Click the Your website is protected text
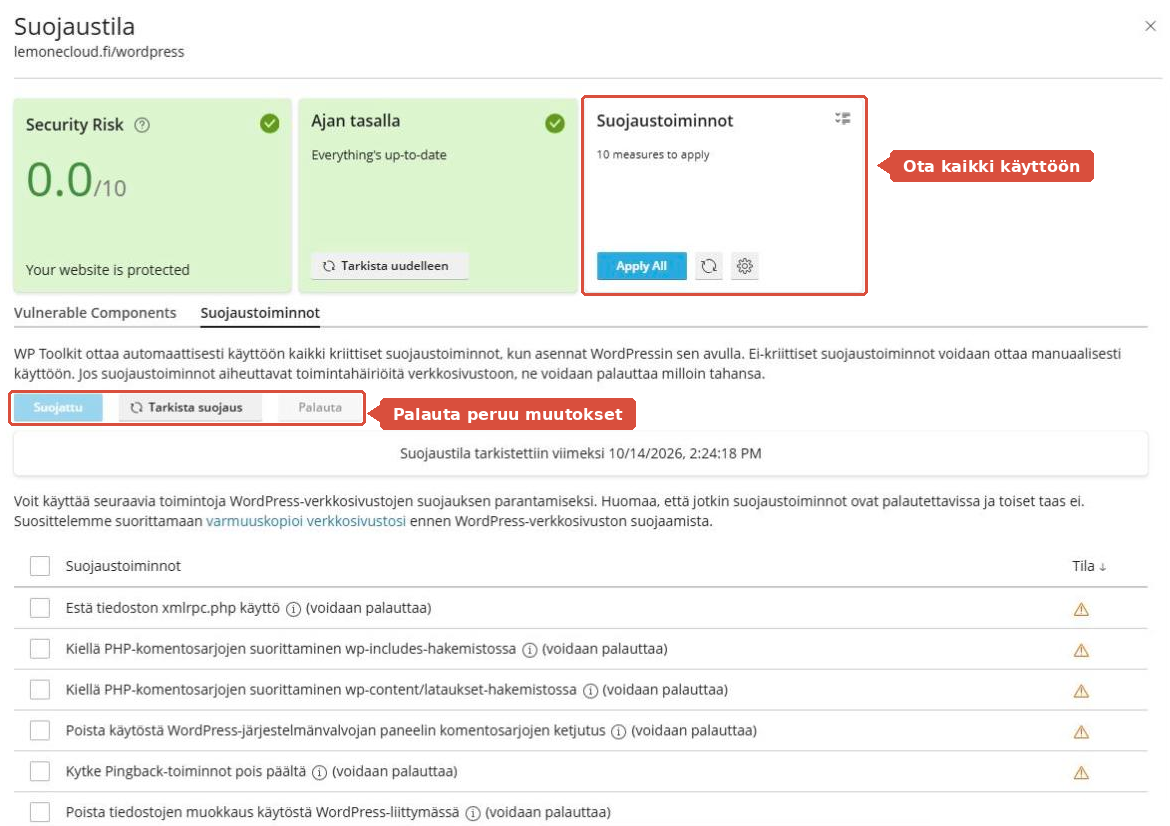 [107, 269]
